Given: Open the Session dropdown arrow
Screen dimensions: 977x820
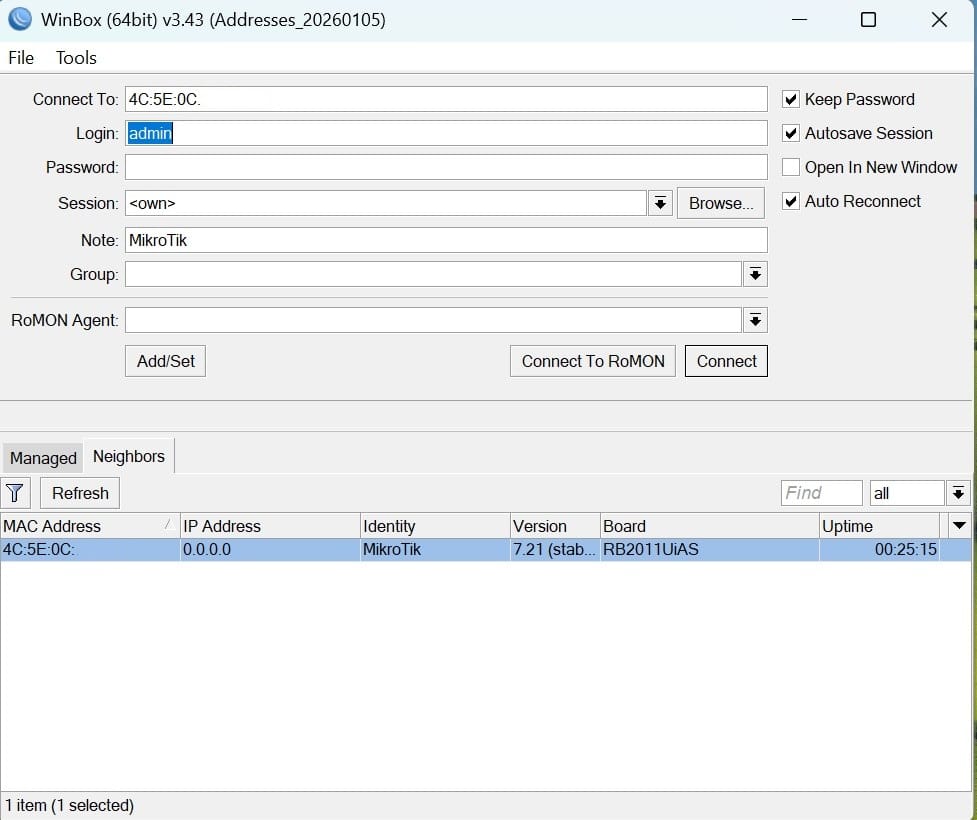Looking at the screenshot, I should coord(660,203).
